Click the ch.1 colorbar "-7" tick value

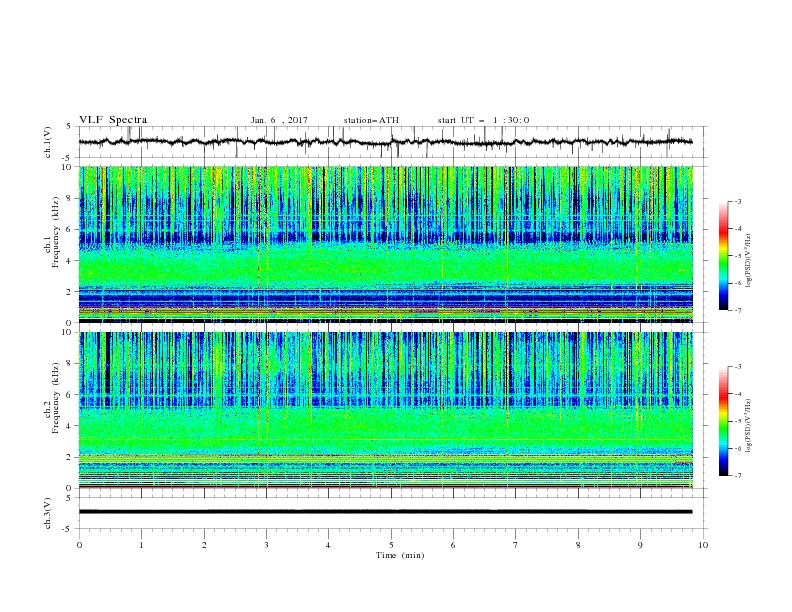pos(738,310)
